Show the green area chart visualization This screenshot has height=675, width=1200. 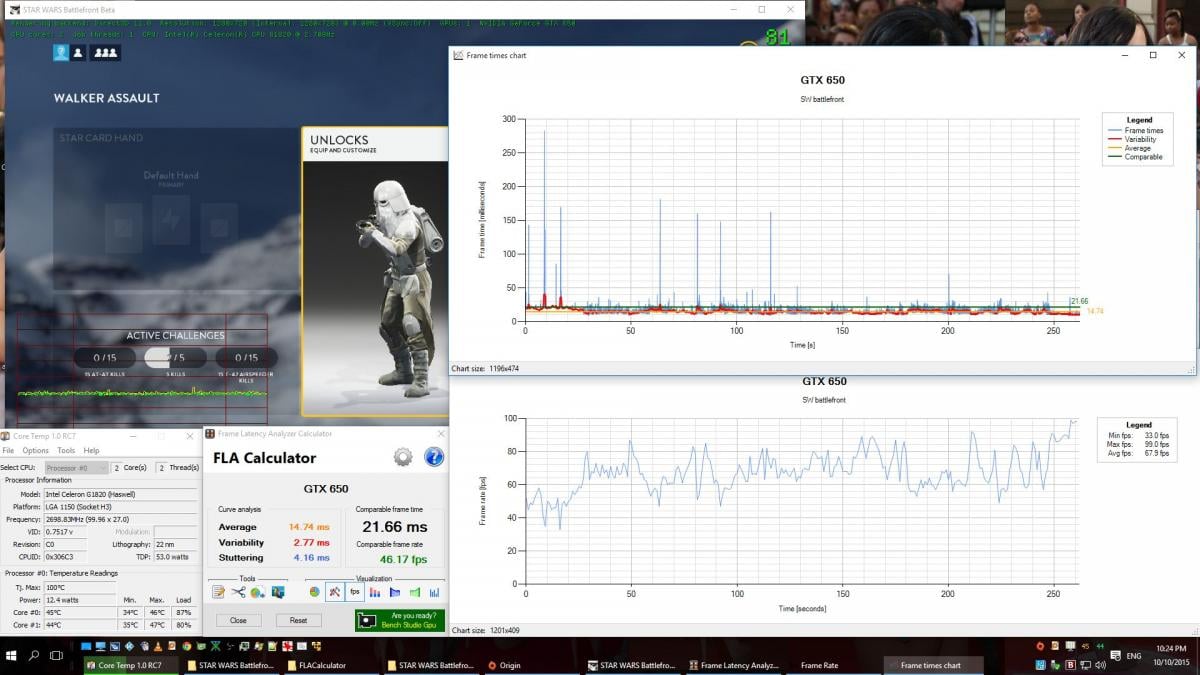tap(414, 592)
